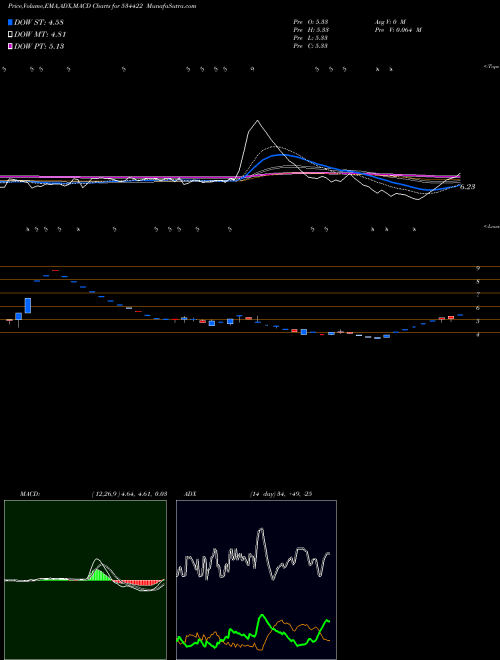The image size is (500, 660).
Task: Click the 6.23 price label on EMA chart
Action: [467, 187]
